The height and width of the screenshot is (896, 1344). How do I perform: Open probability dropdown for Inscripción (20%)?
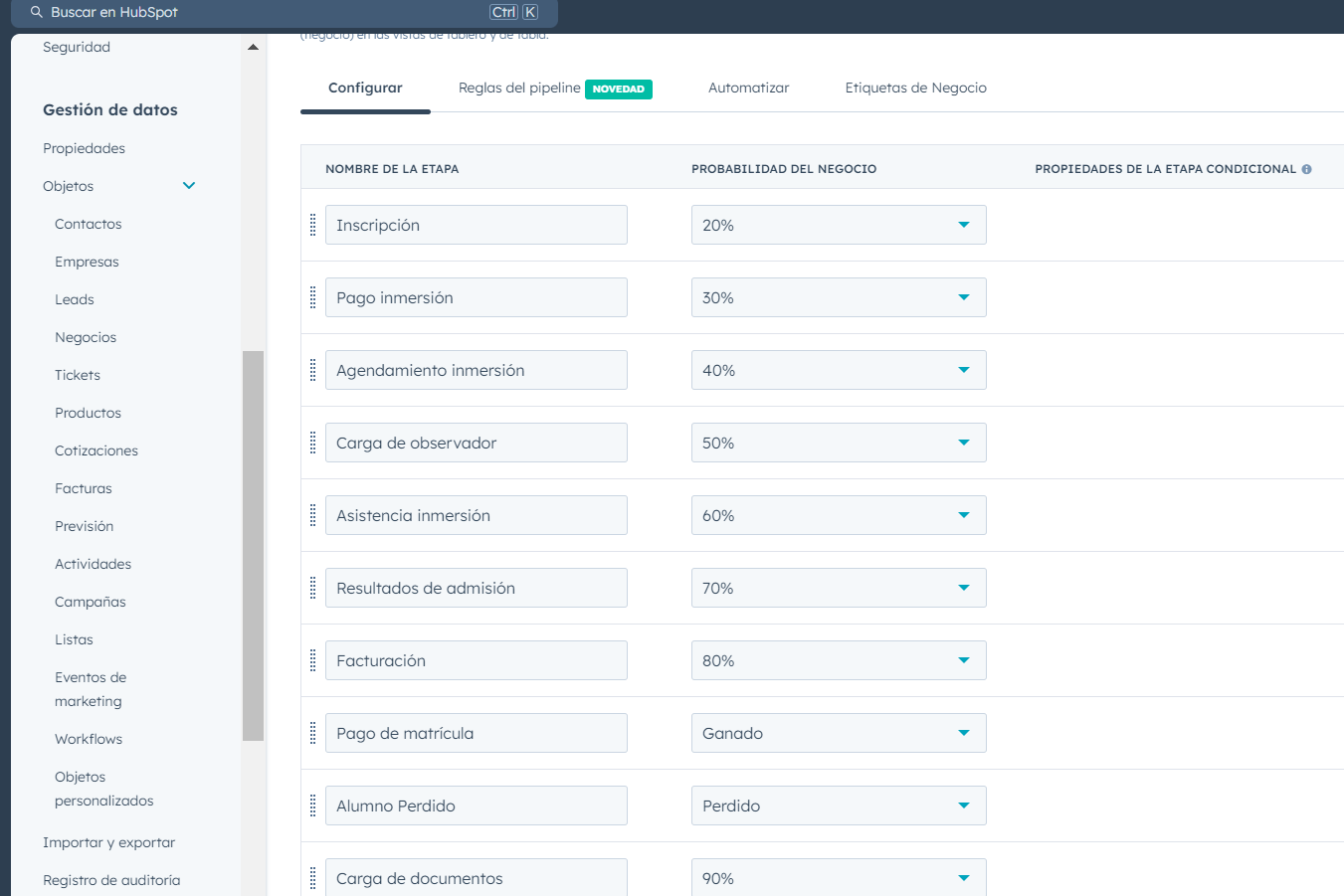click(839, 225)
